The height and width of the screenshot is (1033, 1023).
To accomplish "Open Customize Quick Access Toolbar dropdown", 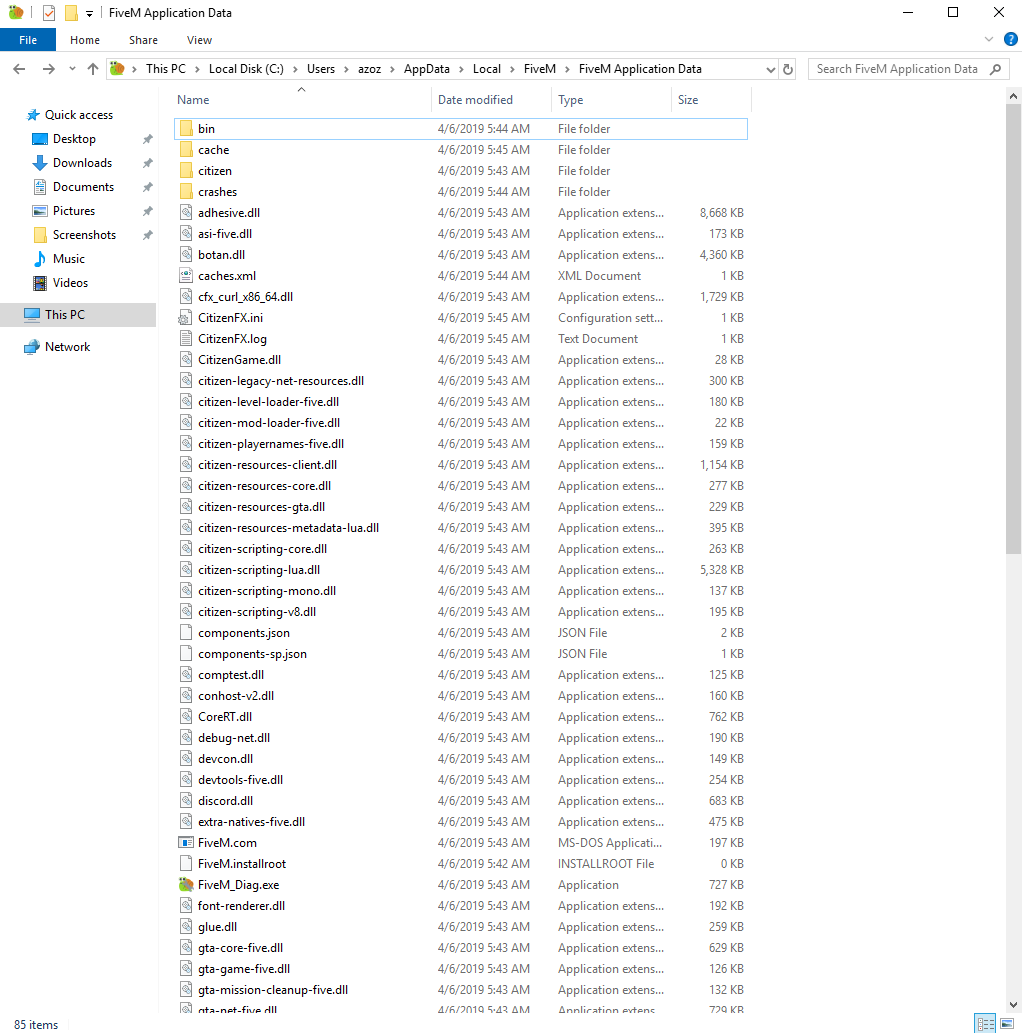I will point(90,13).
